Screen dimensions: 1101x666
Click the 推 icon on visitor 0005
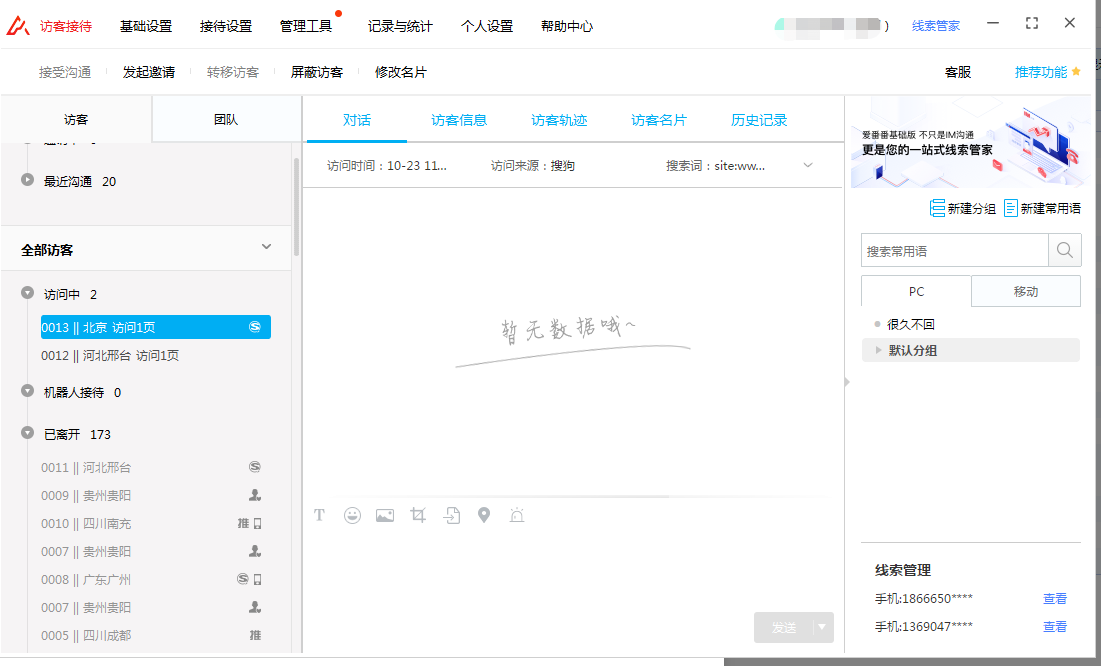click(255, 635)
